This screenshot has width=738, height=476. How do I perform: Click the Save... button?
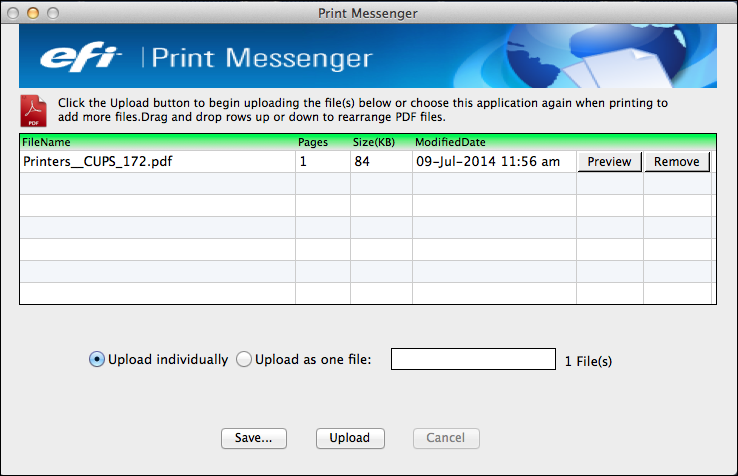(254, 438)
